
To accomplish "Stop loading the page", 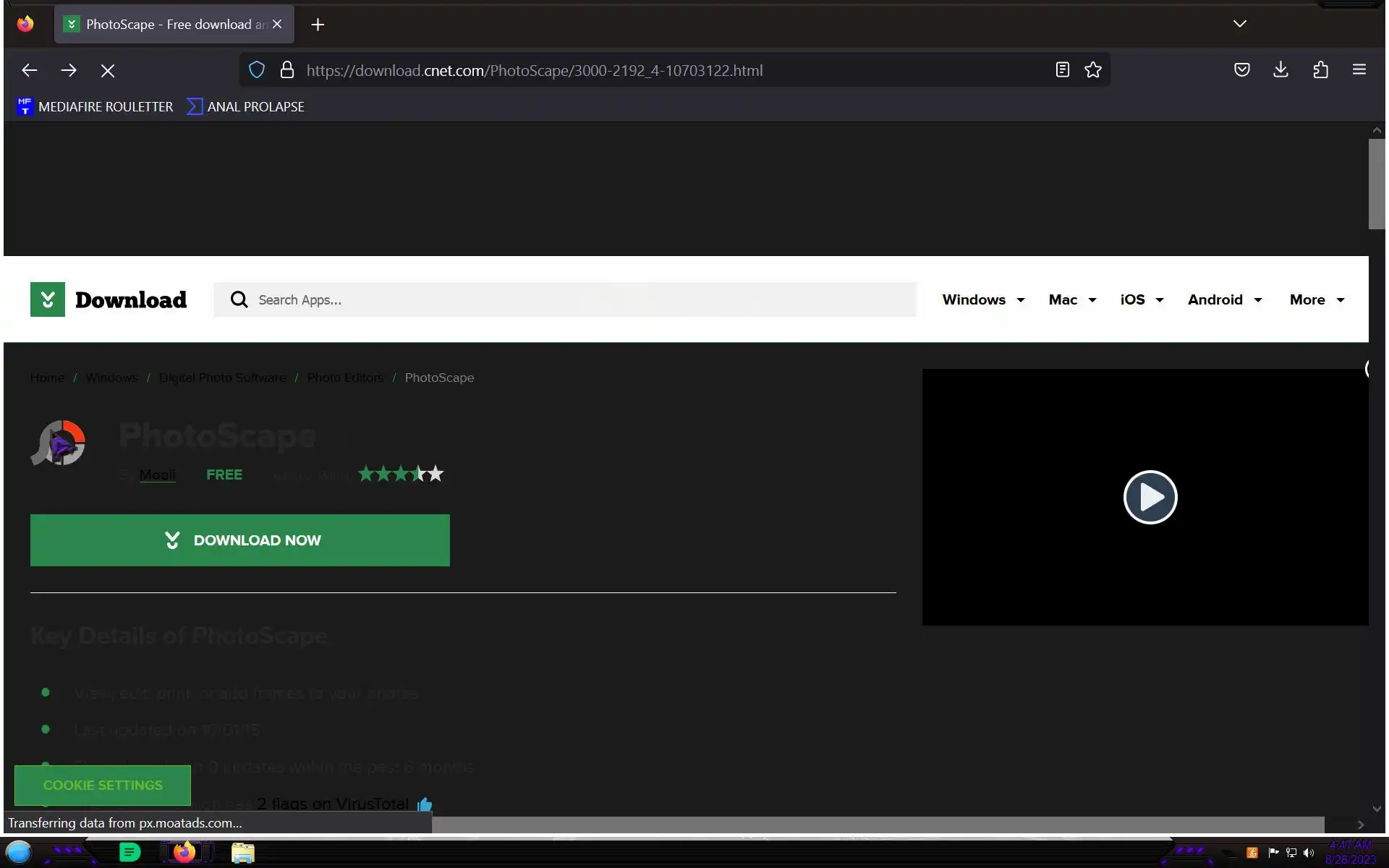I will click(x=108, y=71).
